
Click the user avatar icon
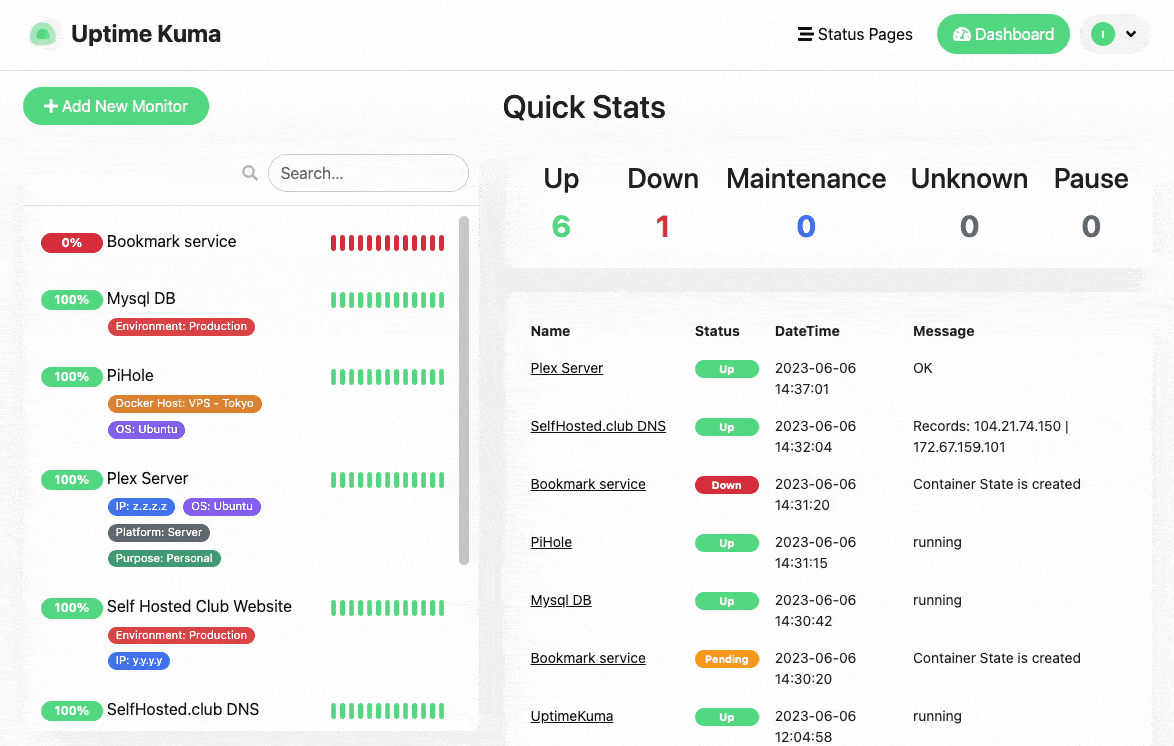(1103, 34)
